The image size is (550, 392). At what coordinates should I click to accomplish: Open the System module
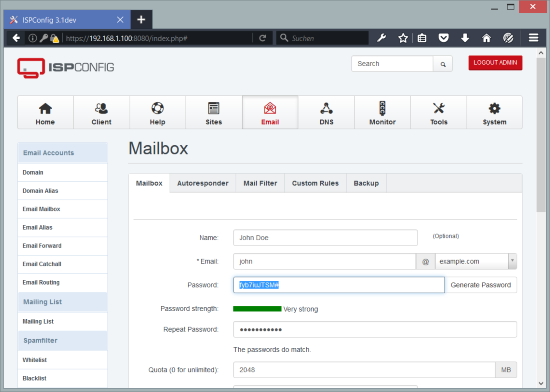tap(494, 113)
